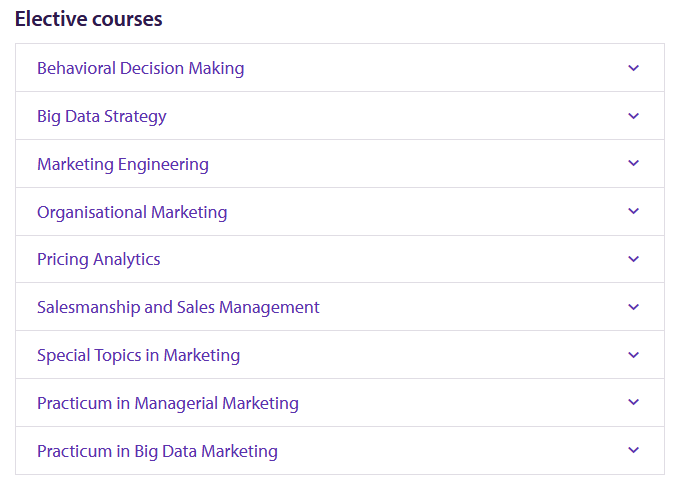Open the Behavioral Decision Making course title
This screenshot has width=676, height=487.
point(140,68)
